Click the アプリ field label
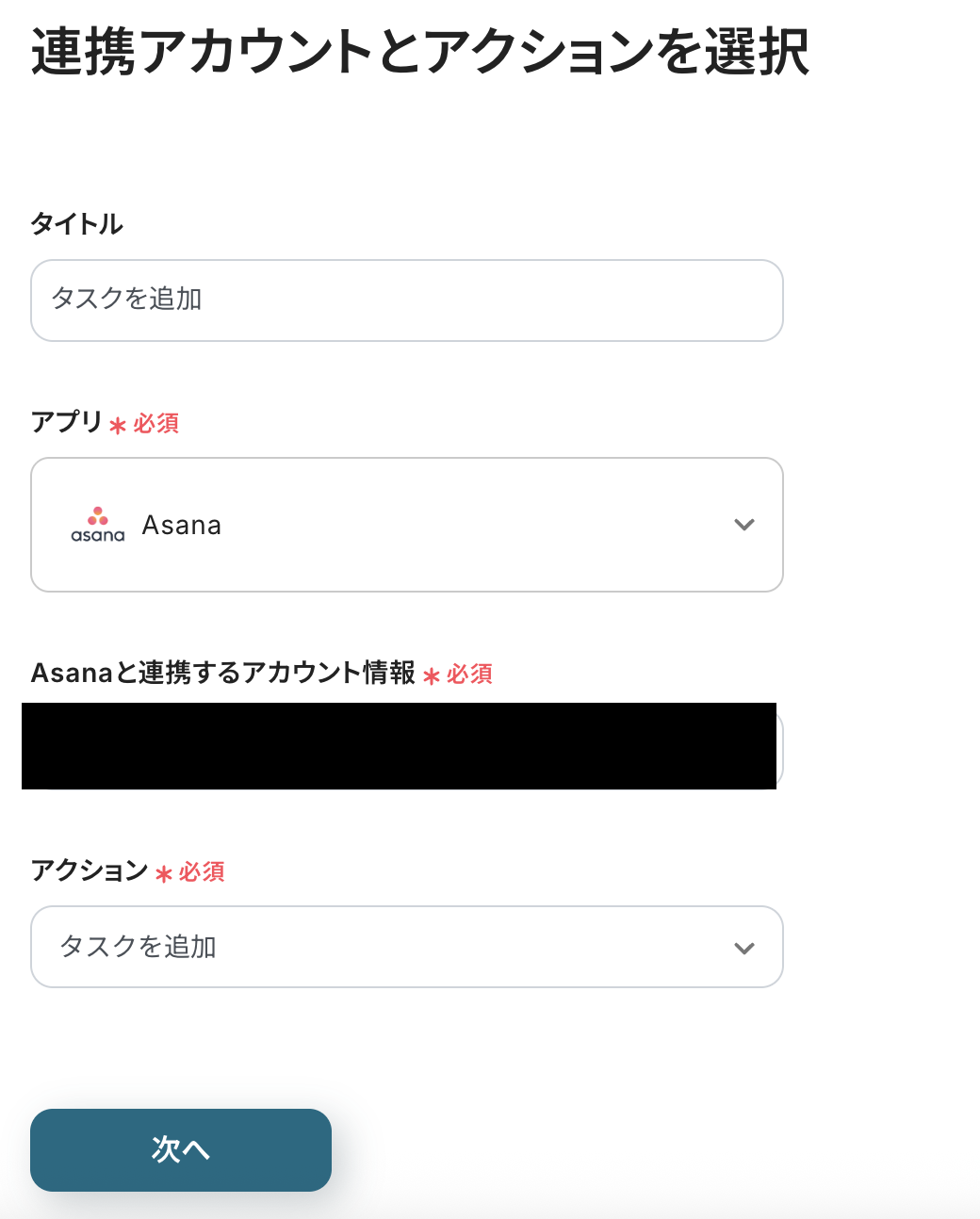The width and height of the screenshot is (980, 1219). [x=66, y=422]
